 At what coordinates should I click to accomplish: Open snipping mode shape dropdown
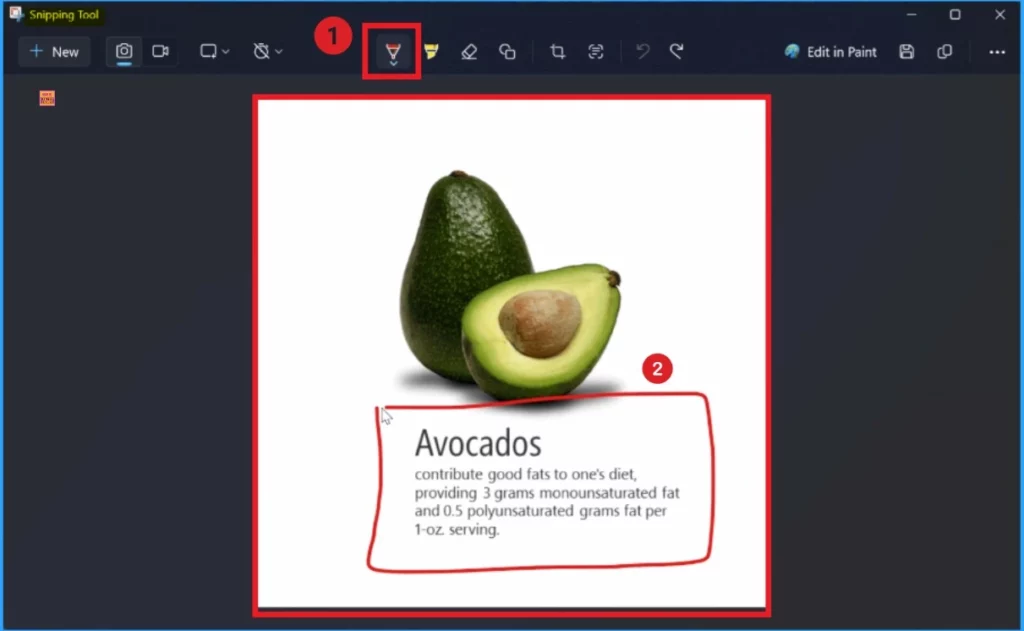click(214, 52)
